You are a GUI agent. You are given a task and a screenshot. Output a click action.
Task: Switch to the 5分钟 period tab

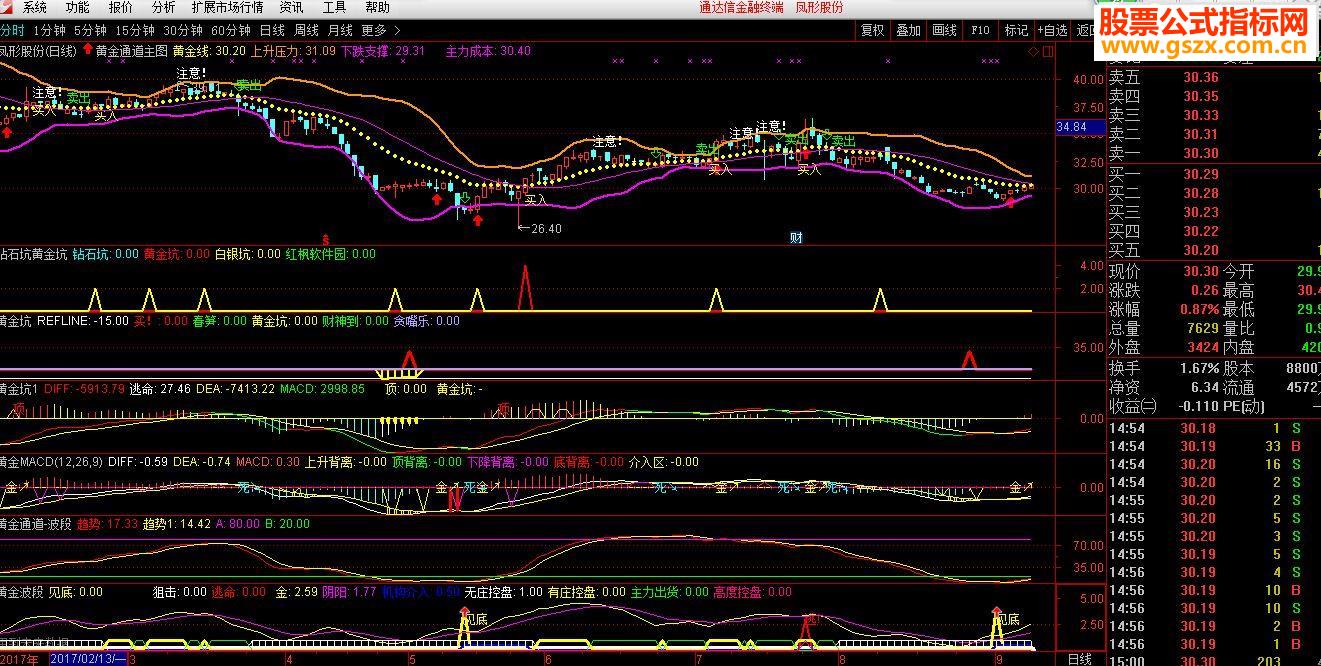(x=90, y=30)
